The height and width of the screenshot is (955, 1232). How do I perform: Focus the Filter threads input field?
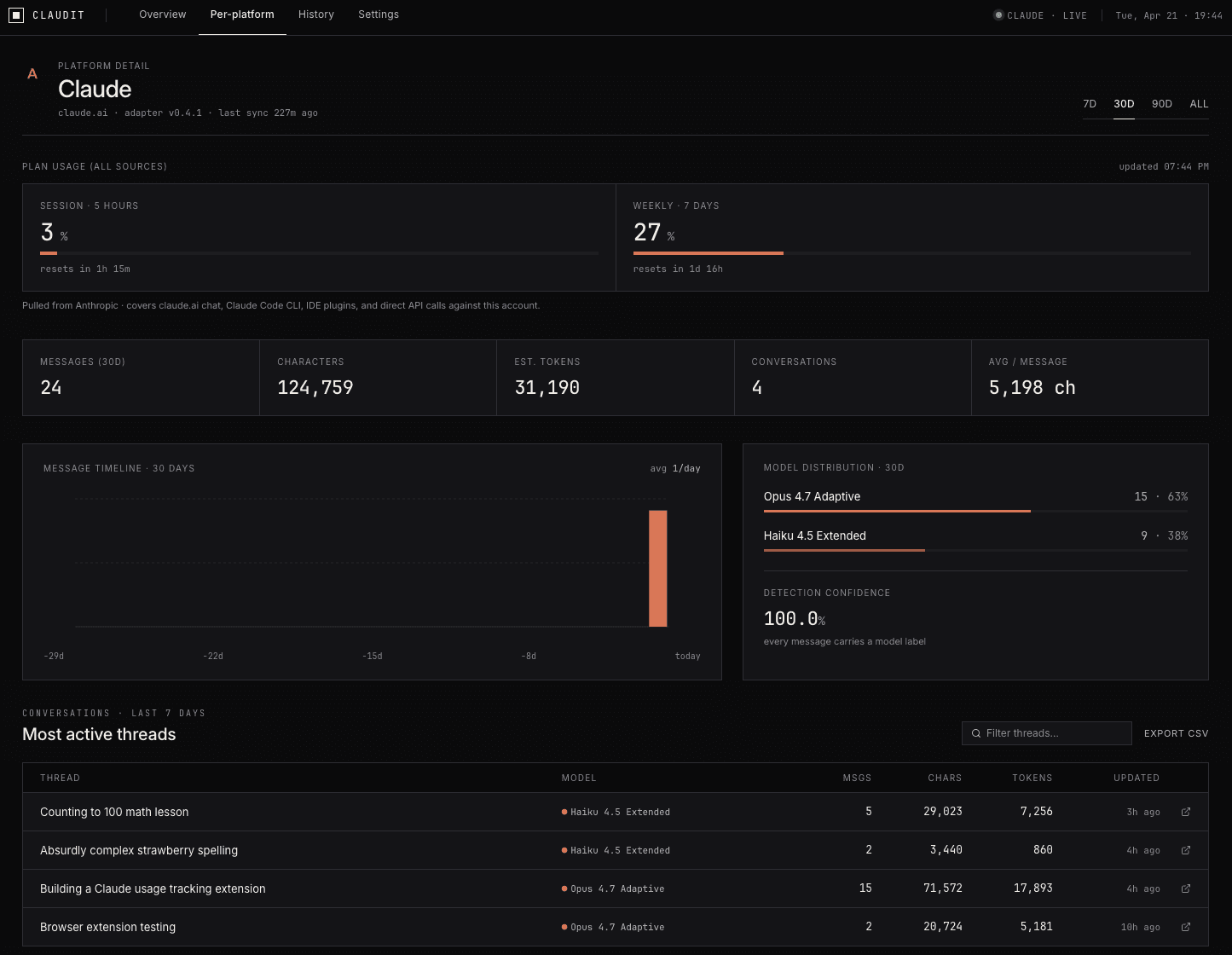click(1047, 733)
